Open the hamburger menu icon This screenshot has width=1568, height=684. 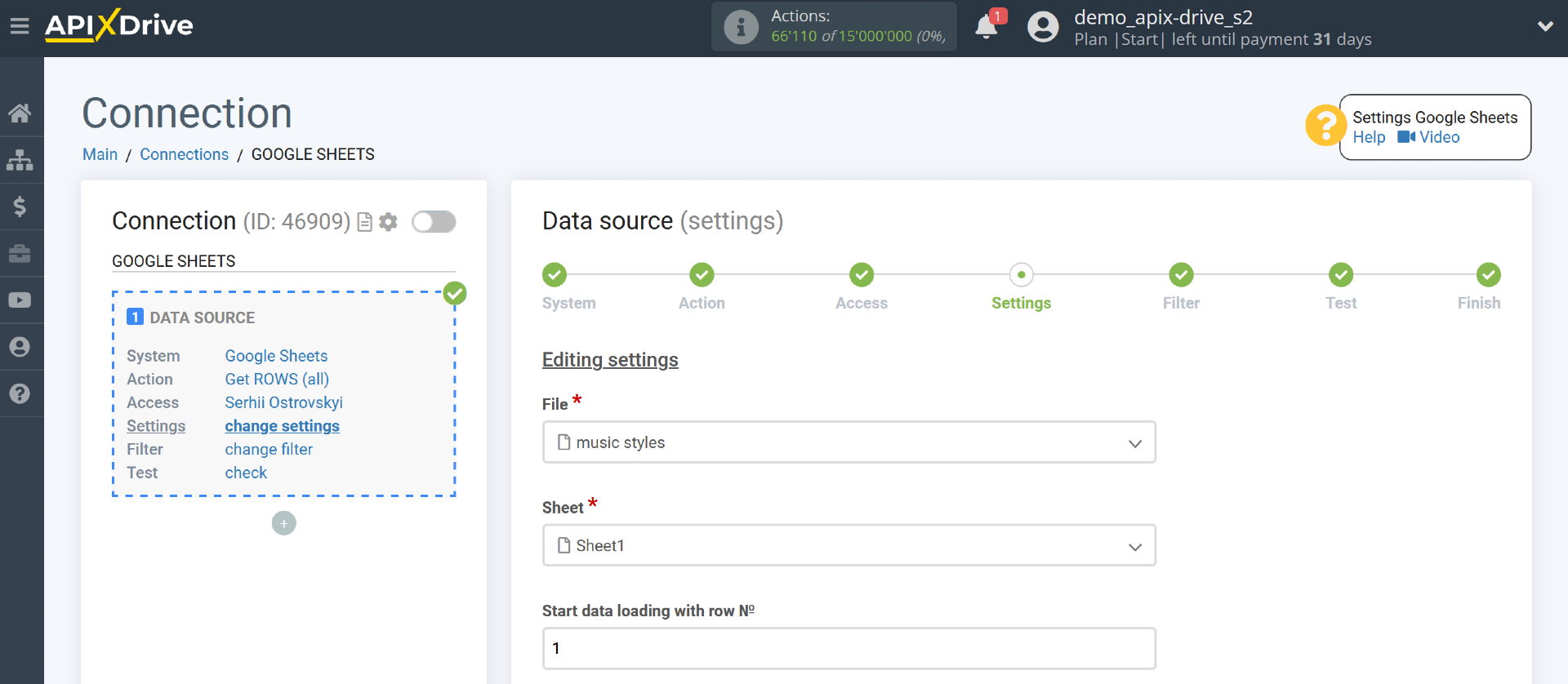point(20,26)
